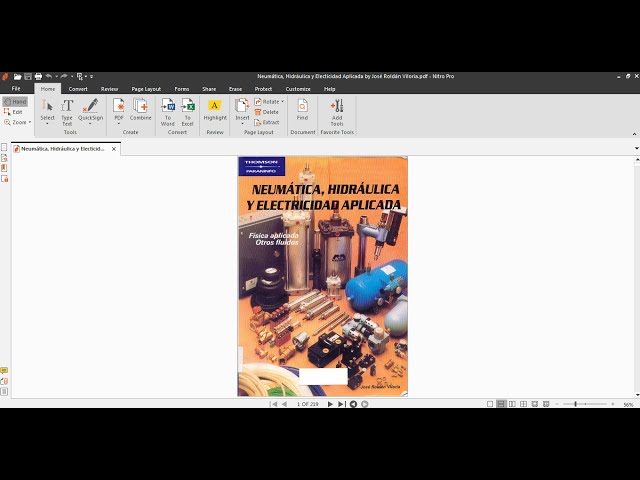Convert document To Word
The height and width of the screenshot is (480, 640).
coord(168,112)
